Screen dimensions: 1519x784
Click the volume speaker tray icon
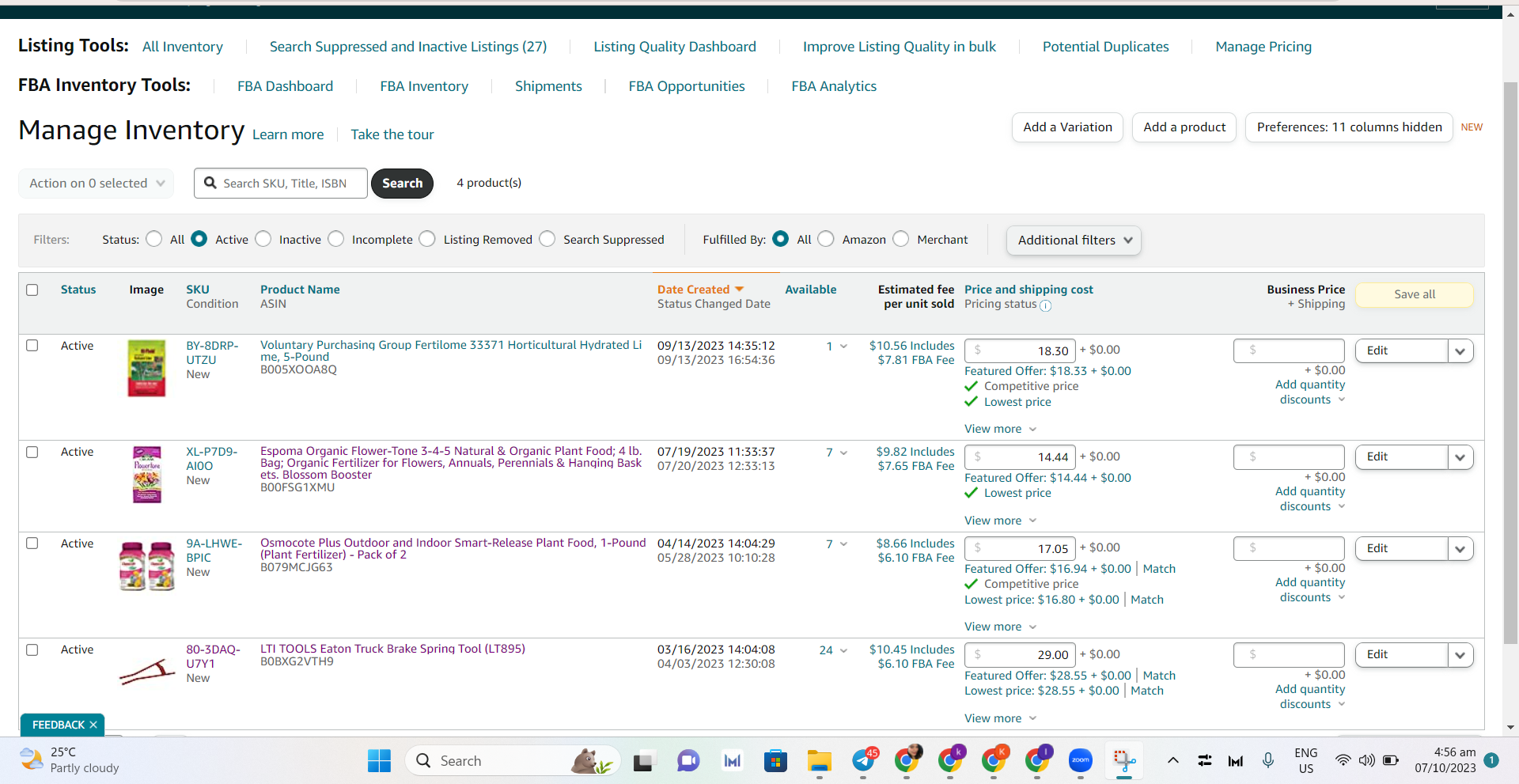pyautogui.click(x=1366, y=761)
